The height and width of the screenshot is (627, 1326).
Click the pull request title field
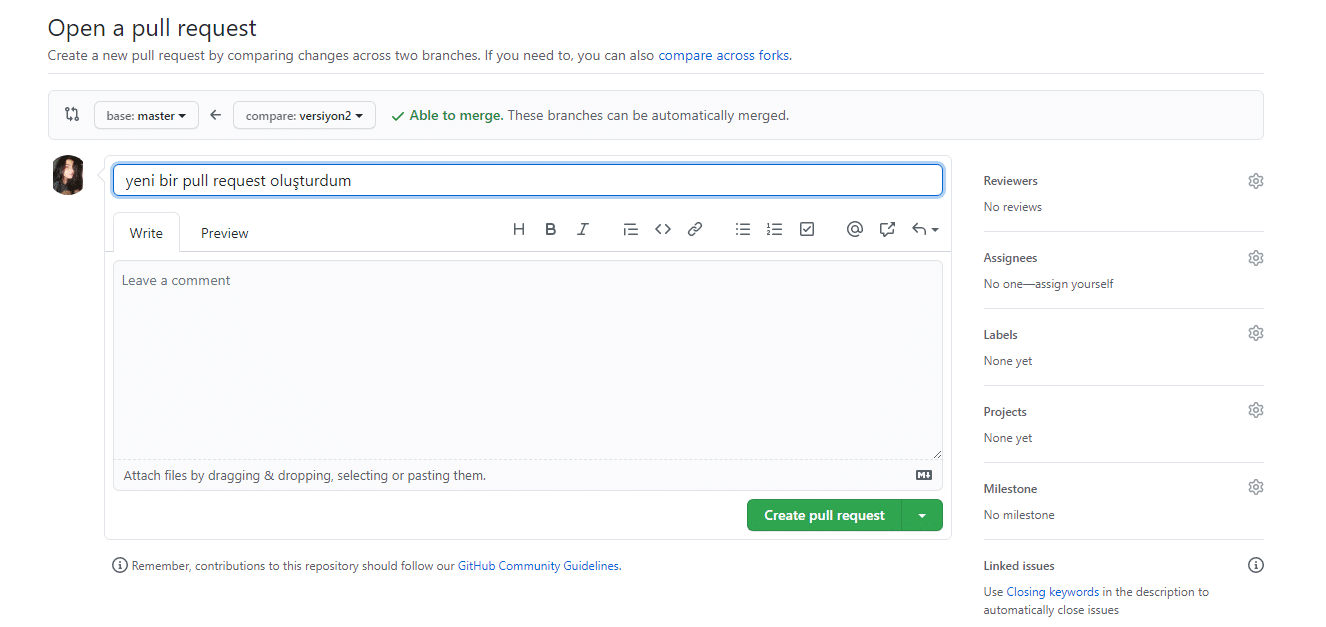(x=528, y=181)
